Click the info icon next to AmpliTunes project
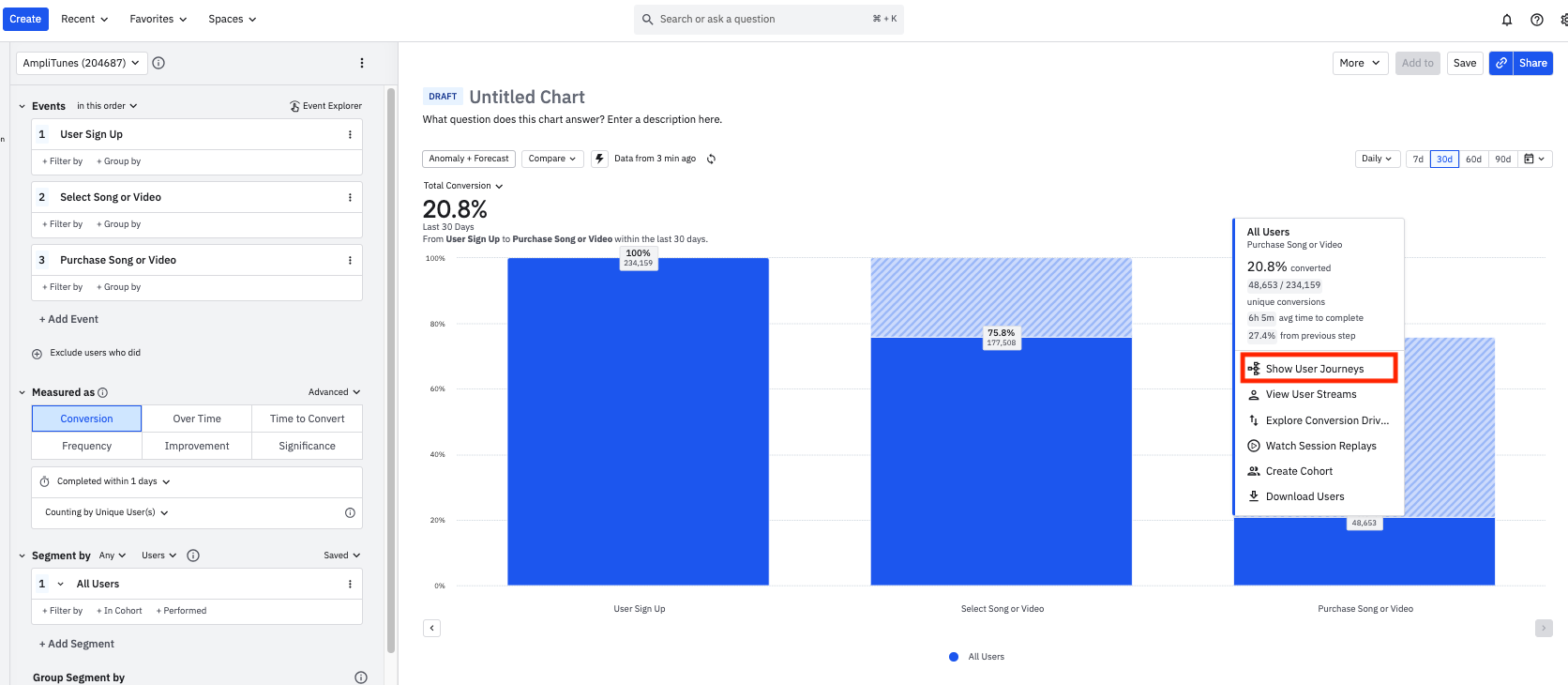The height and width of the screenshot is (685, 1568). [158, 63]
